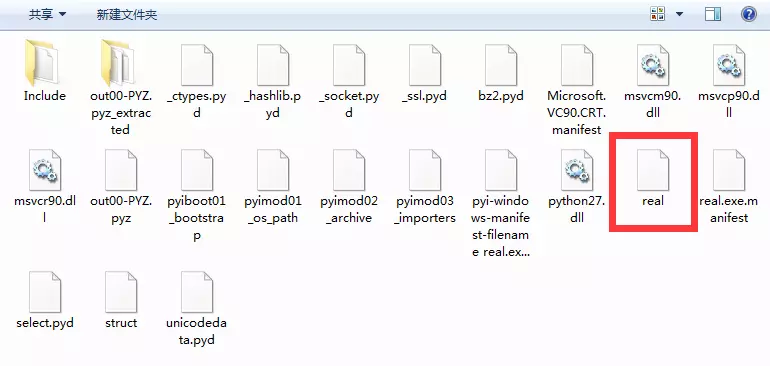Screen dimensions: 770x366
Task: Select the out00-PYZ.pyz_extracted folder
Action: click(120, 86)
